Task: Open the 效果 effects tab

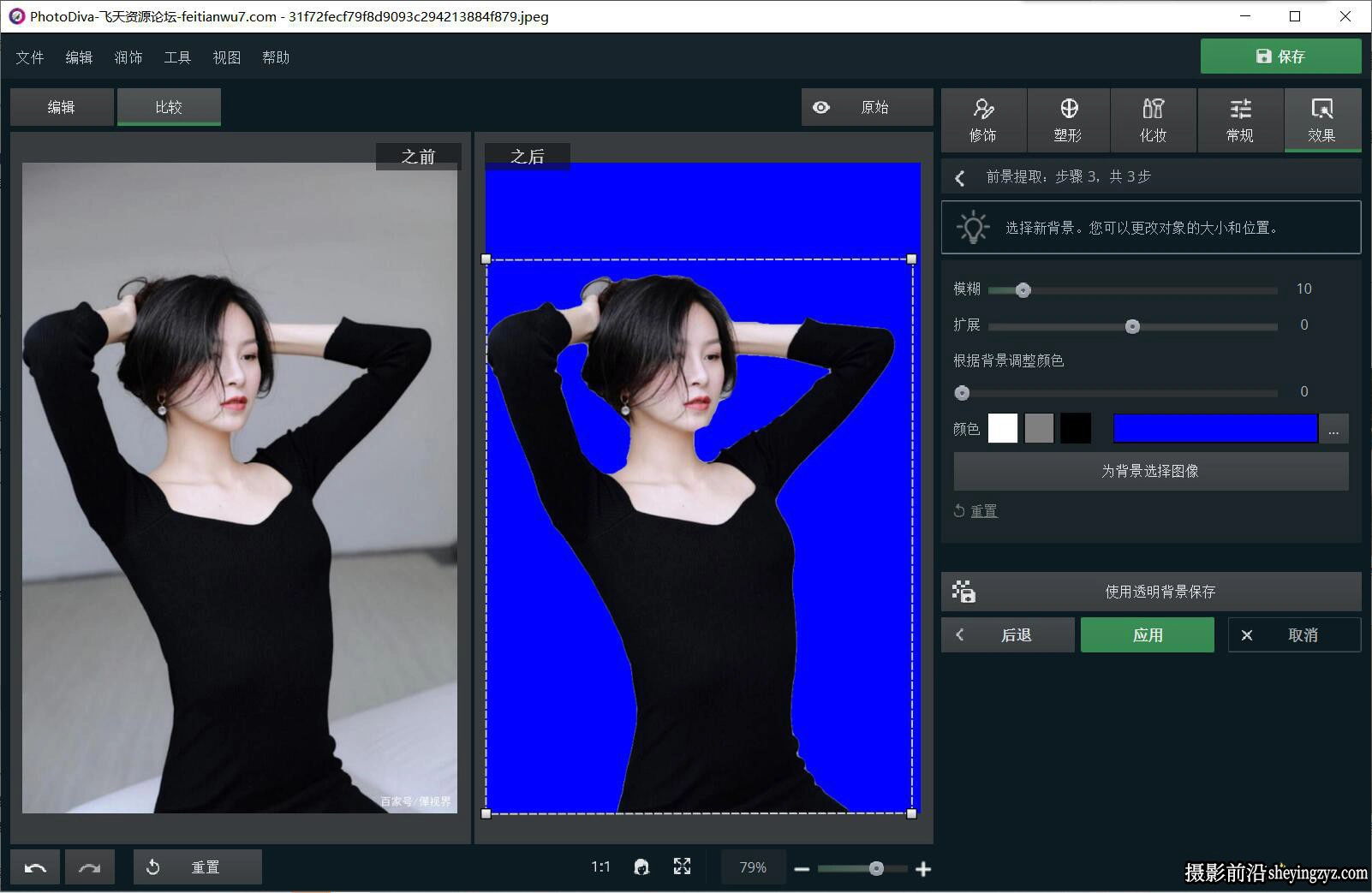Action: (x=1322, y=120)
